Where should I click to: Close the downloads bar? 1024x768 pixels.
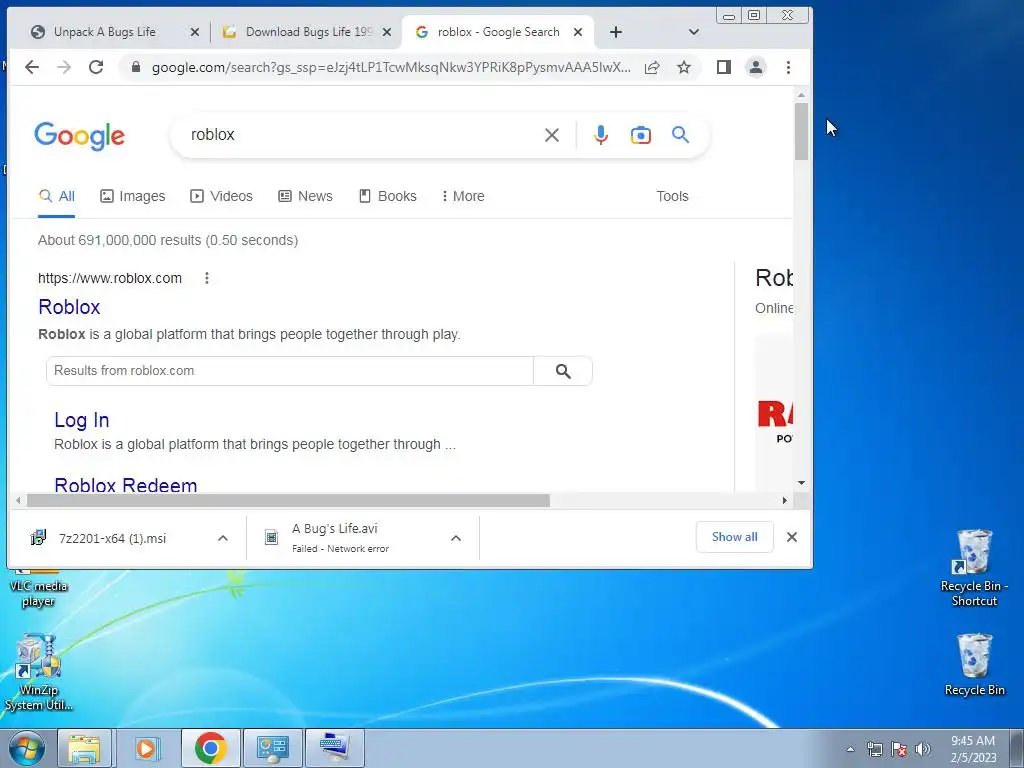tap(792, 537)
